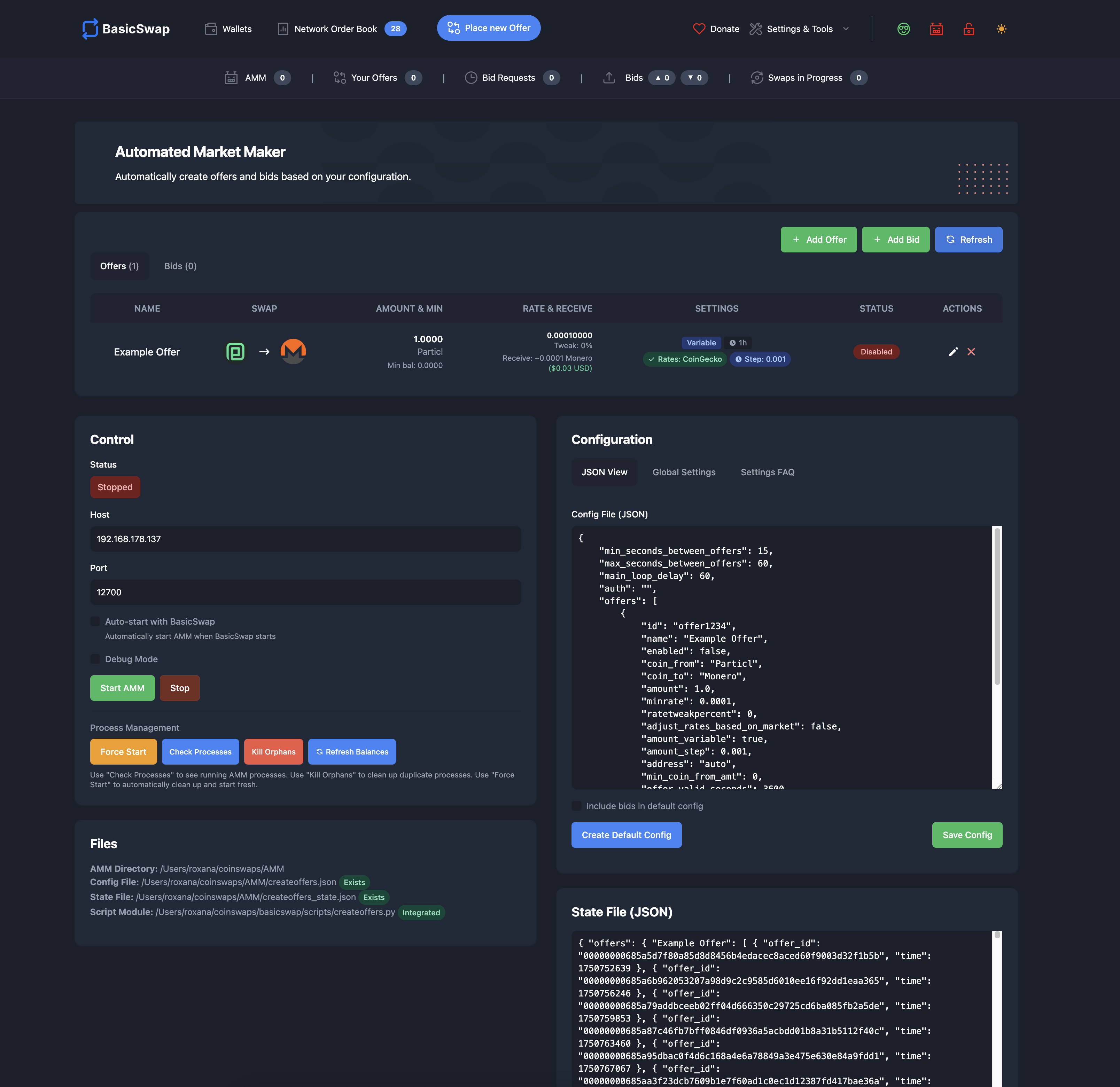Switch to the Bids (0) tab
Viewport: 1120px width, 1087px height.
tap(180, 266)
